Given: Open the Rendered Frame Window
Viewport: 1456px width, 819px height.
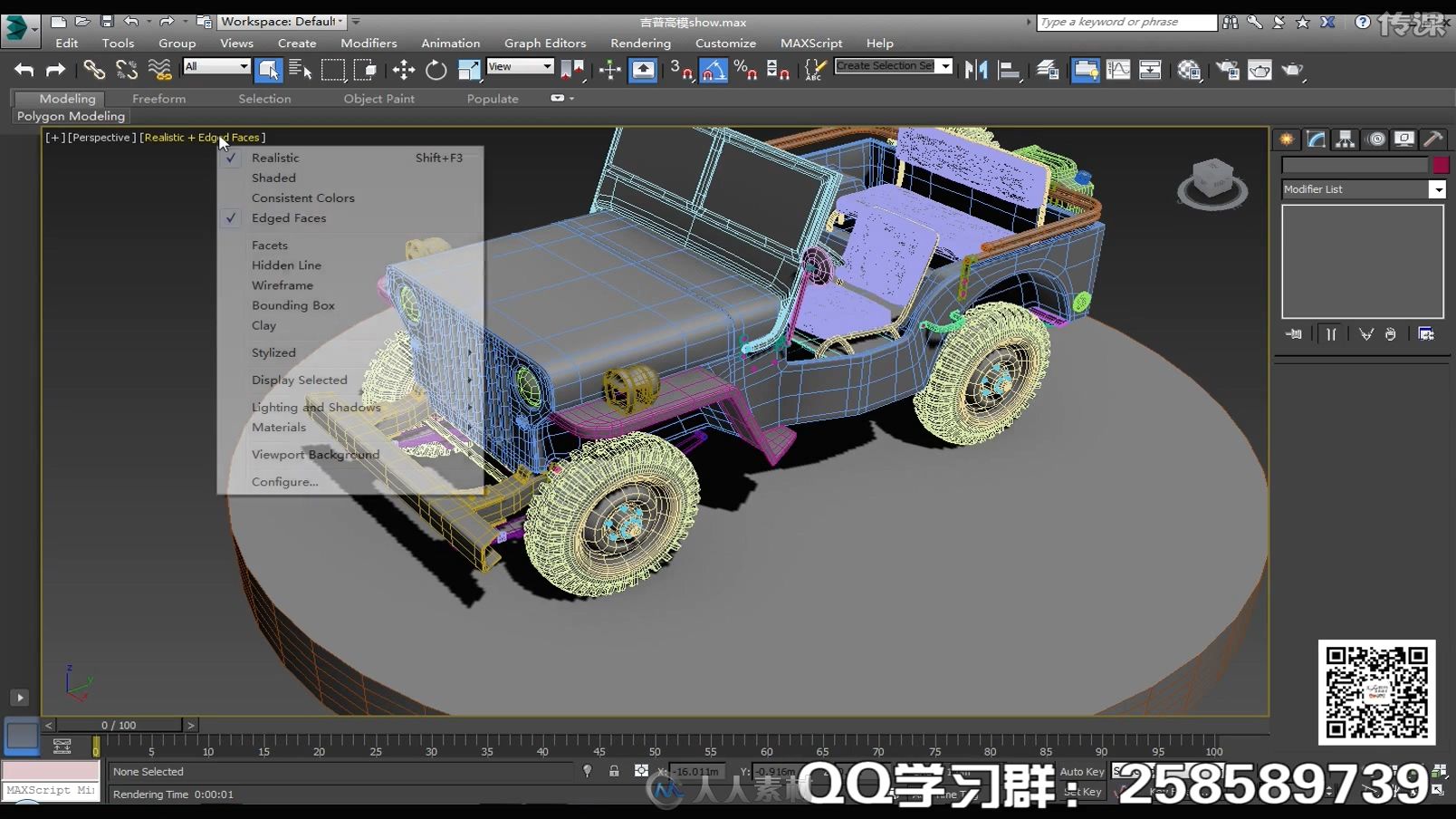Looking at the screenshot, I should [1260, 70].
